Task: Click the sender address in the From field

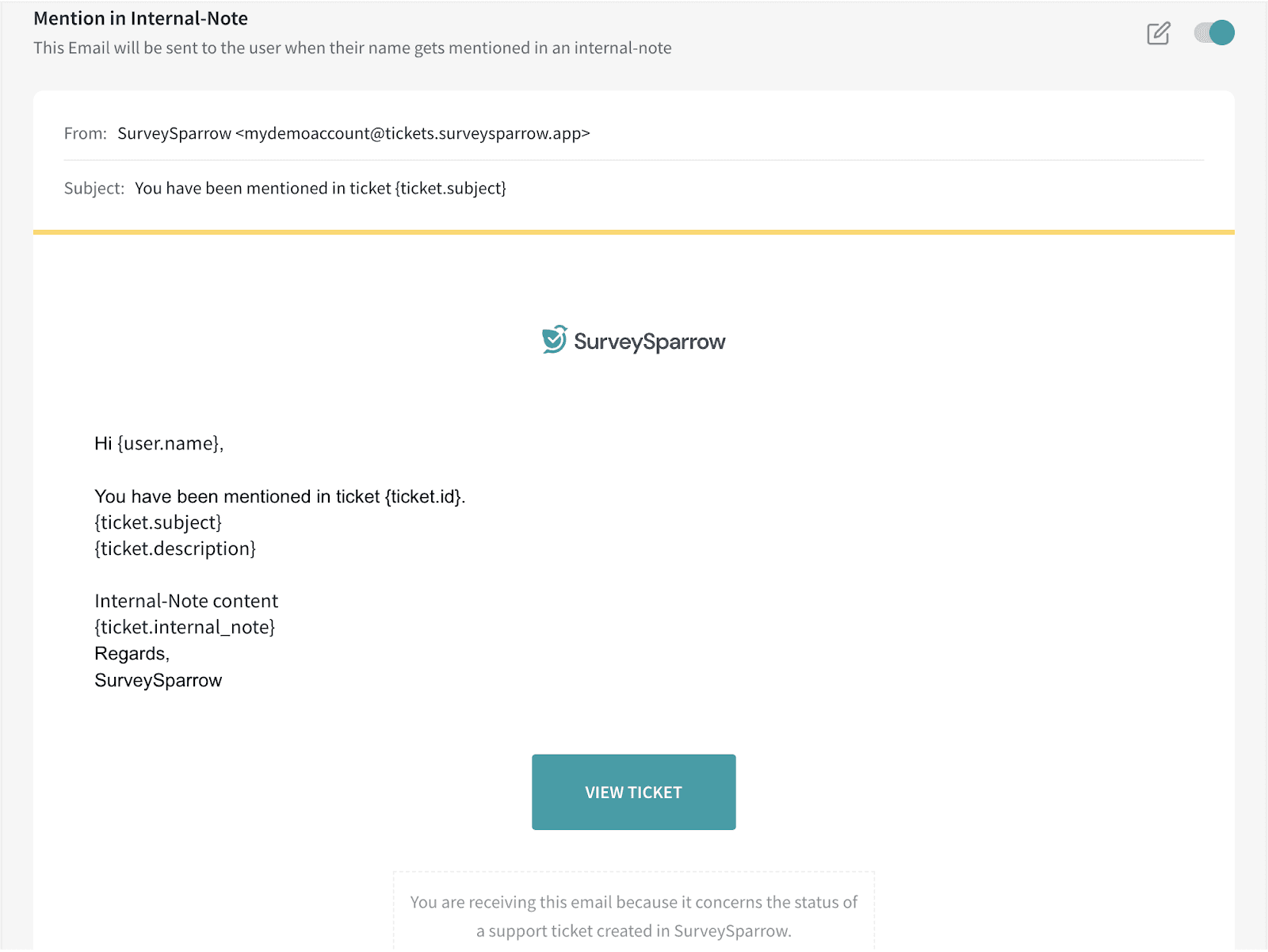Action: [x=353, y=133]
